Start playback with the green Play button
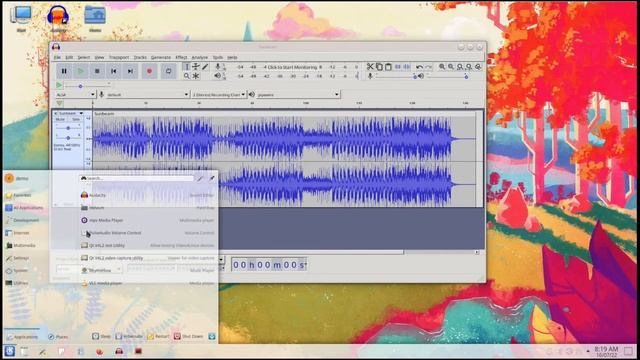The height and width of the screenshot is (360, 640). pyautogui.click(x=81, y=71)
